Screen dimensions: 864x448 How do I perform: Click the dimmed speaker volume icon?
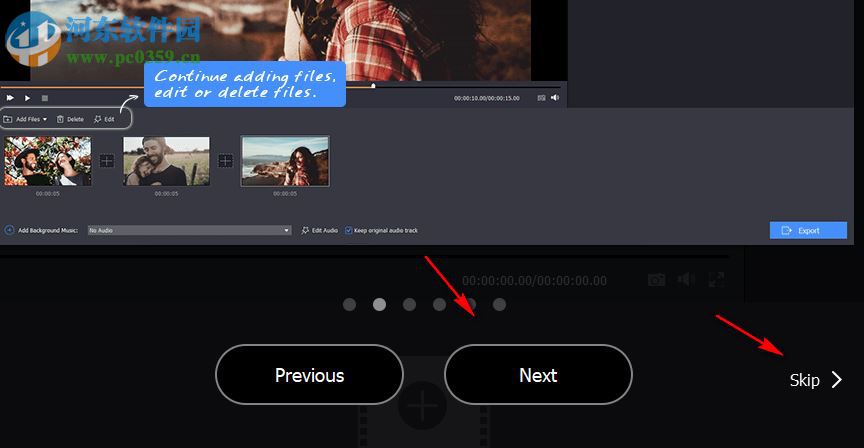(686, 280)
